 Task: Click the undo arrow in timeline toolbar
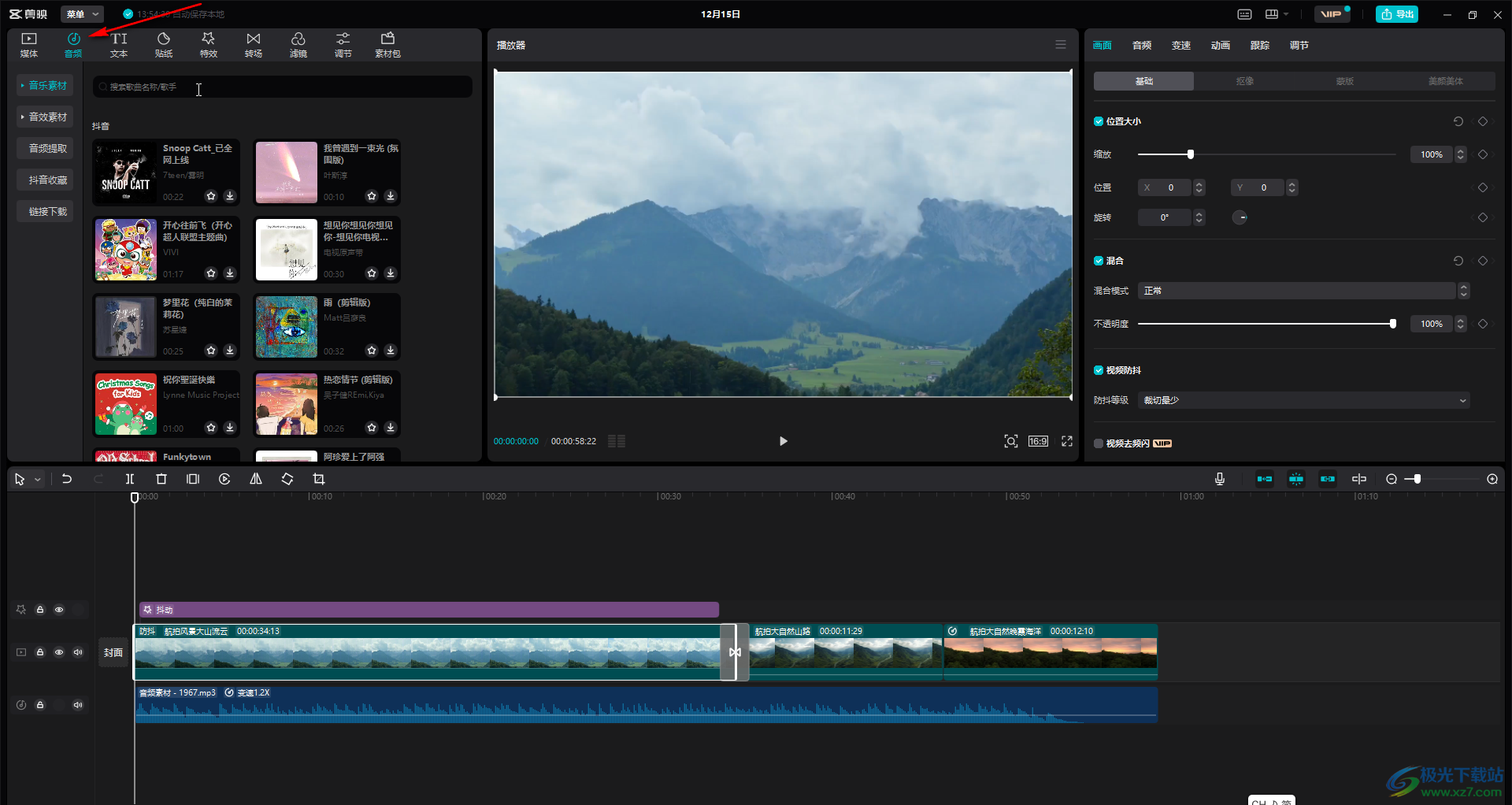pyautogui.click(x=67, y=479)
